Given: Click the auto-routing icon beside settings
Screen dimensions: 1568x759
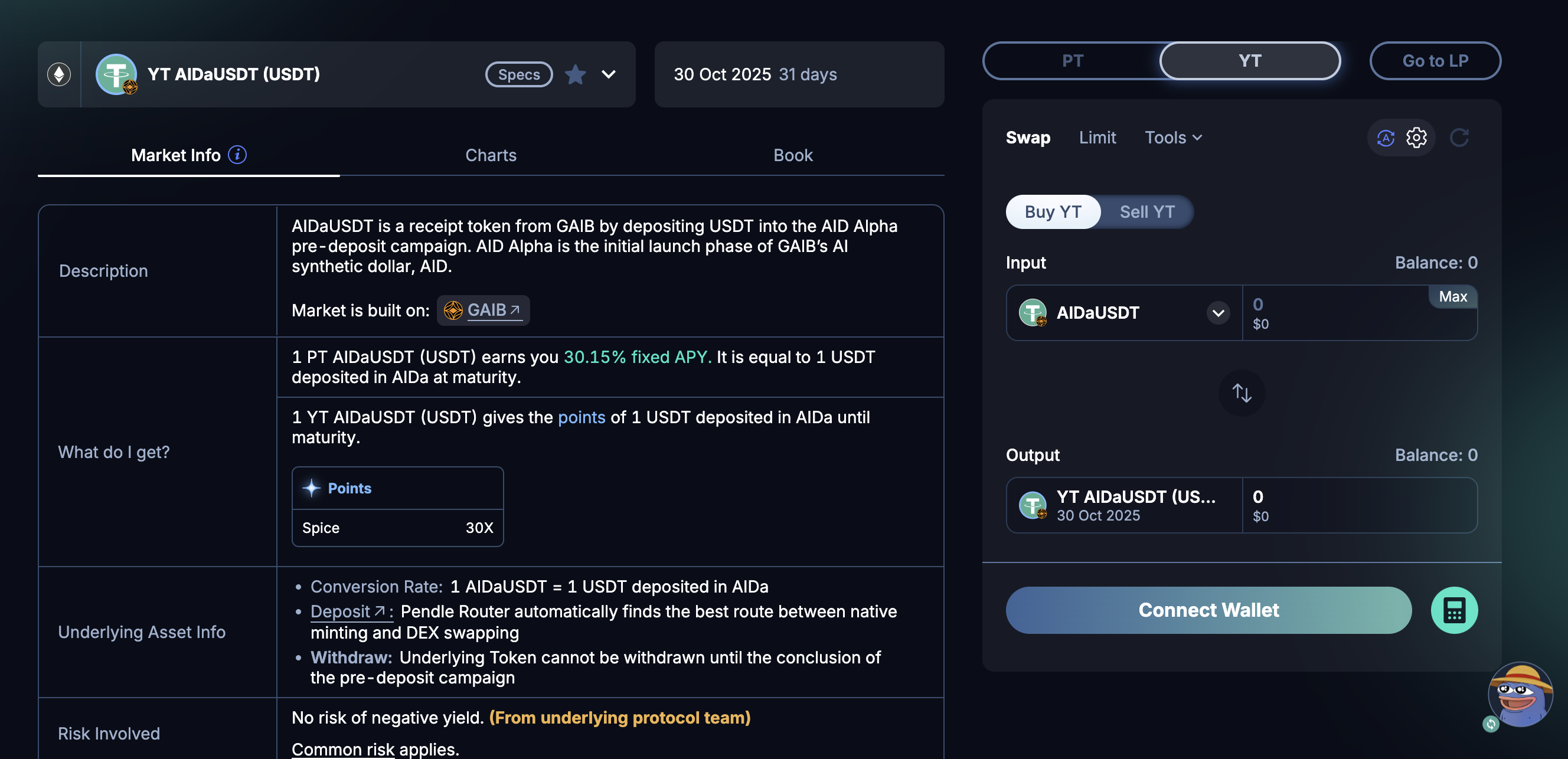Looking at the screenshot, I should 1386,138.
